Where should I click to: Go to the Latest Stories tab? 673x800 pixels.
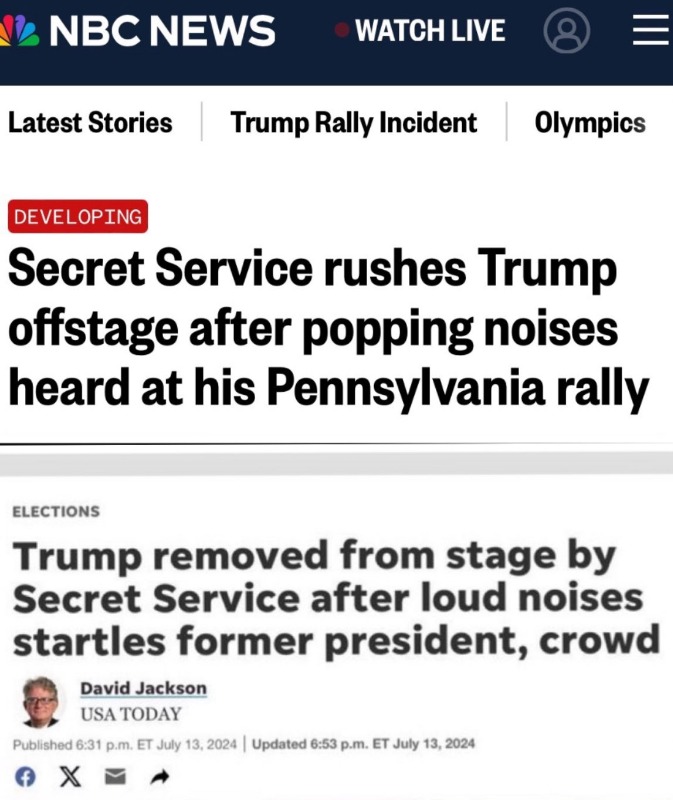(x=90, y=123)
